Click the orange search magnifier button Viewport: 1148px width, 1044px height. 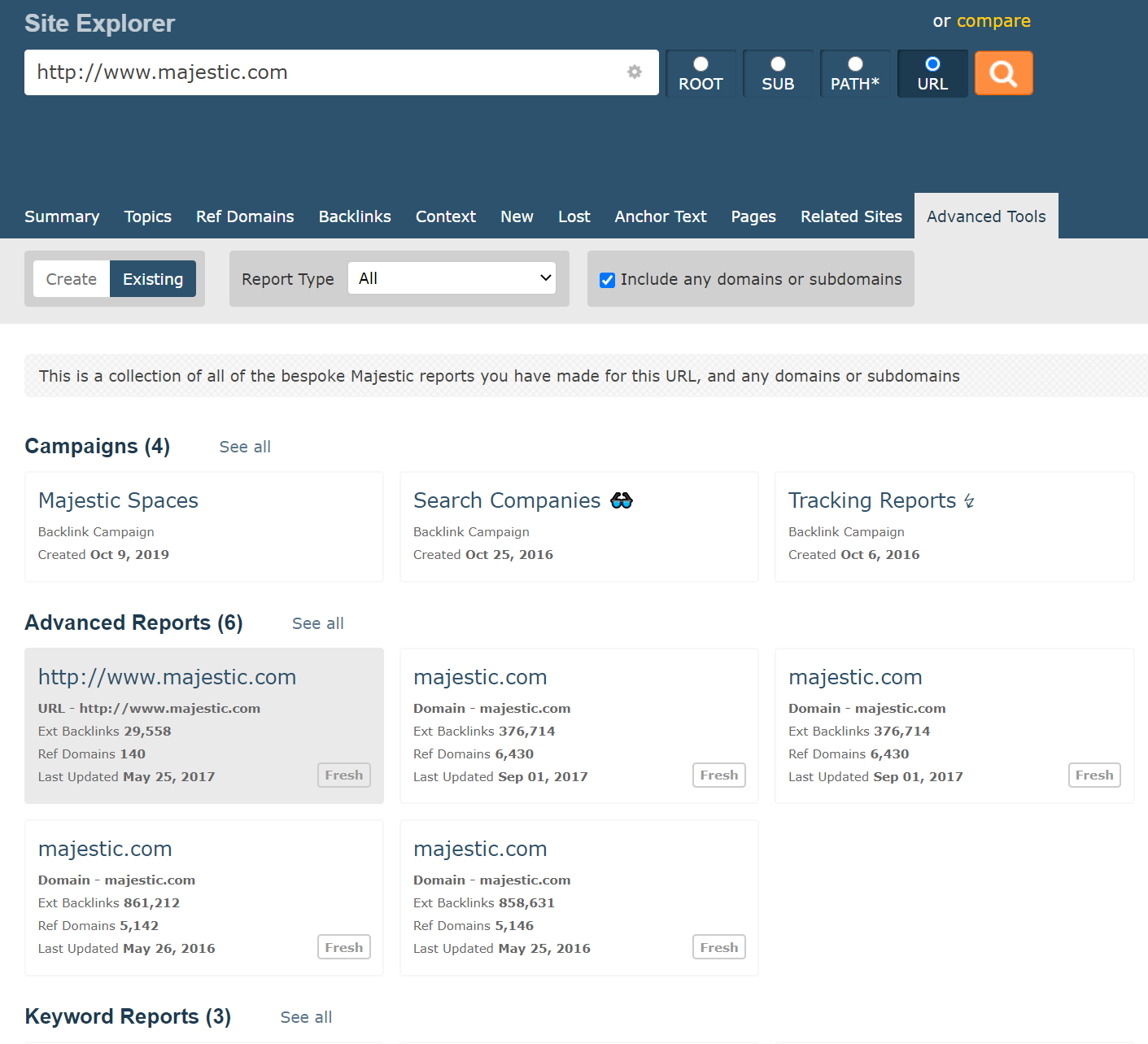(1003, 73)
